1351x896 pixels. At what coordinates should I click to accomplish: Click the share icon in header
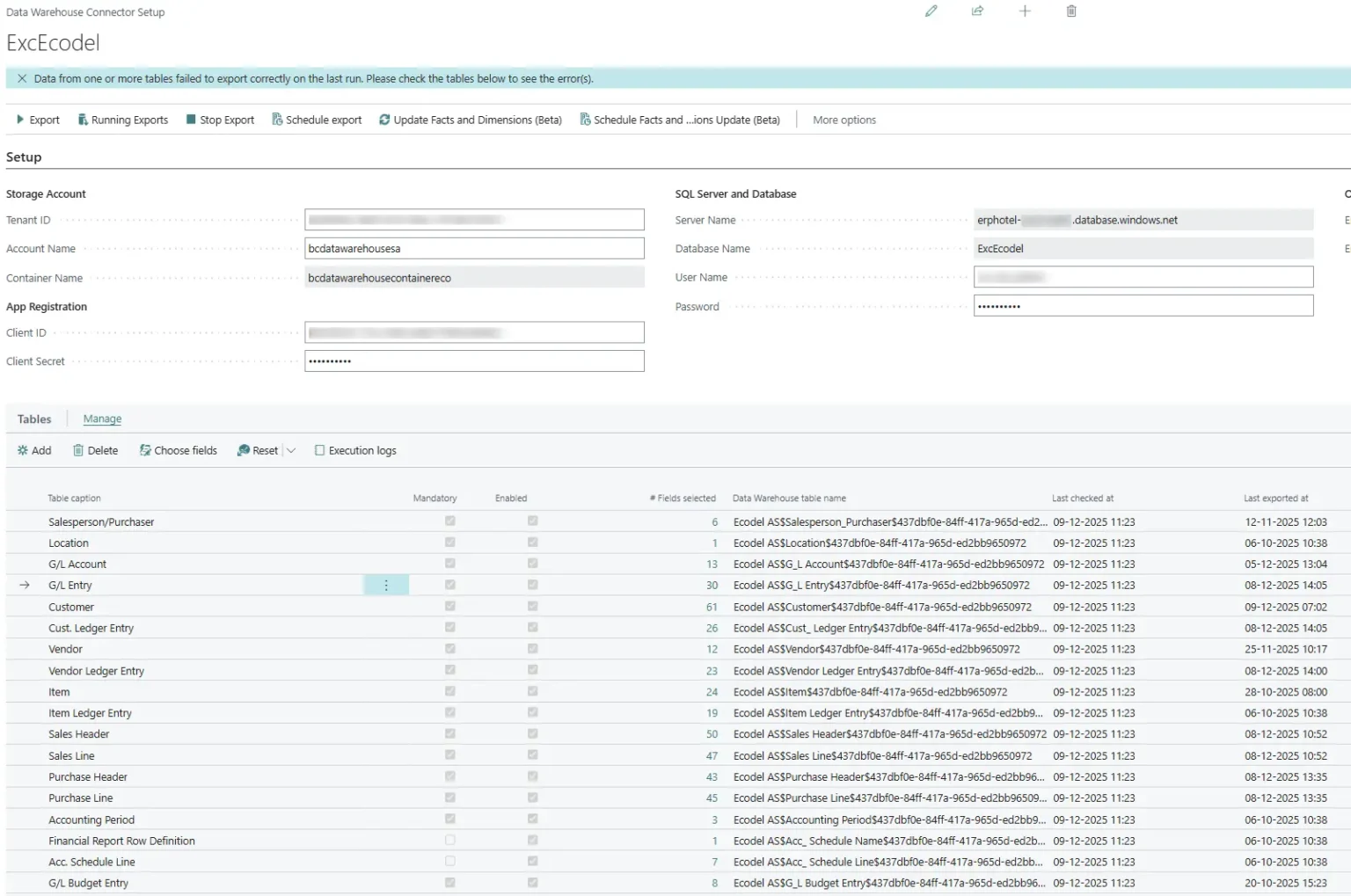(977, 11)
